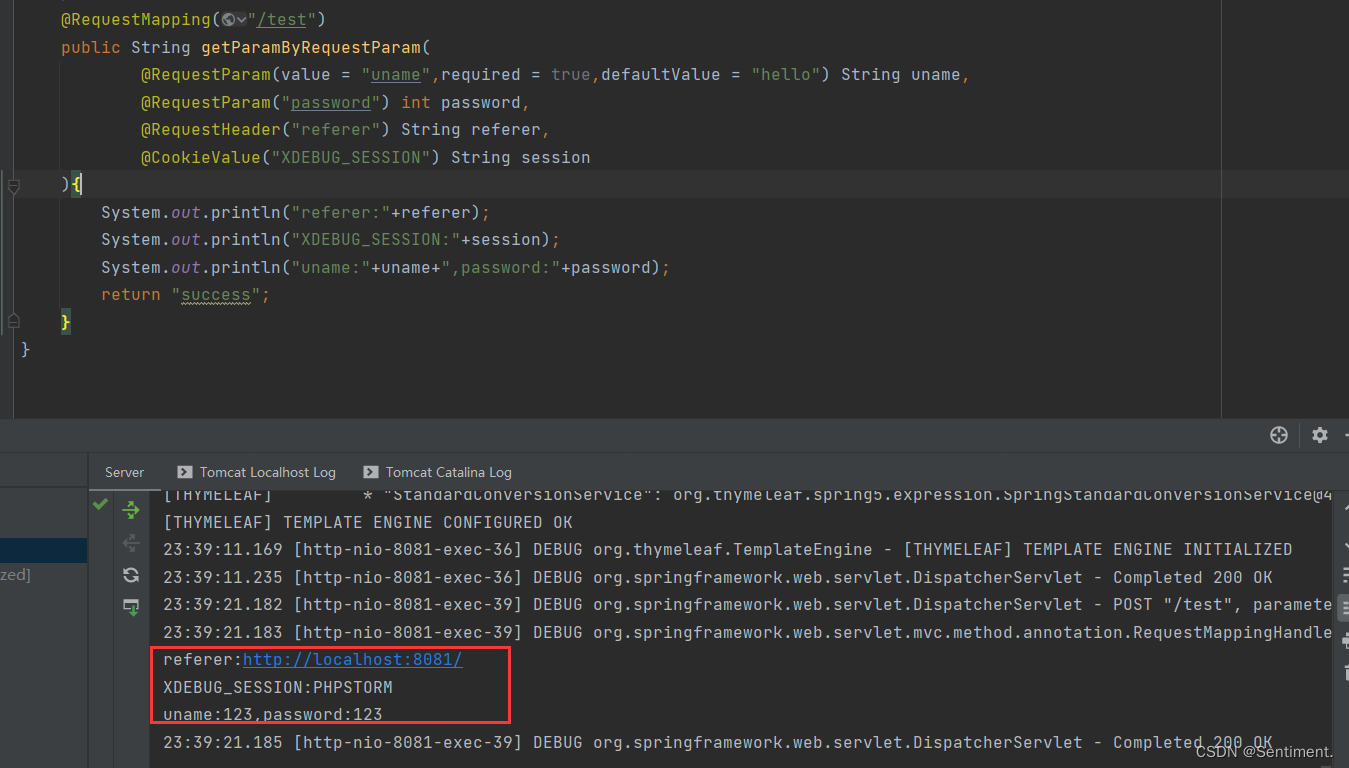
Task: Click the Clear All trash icon beside console
Action: (x=1345, y=672)
